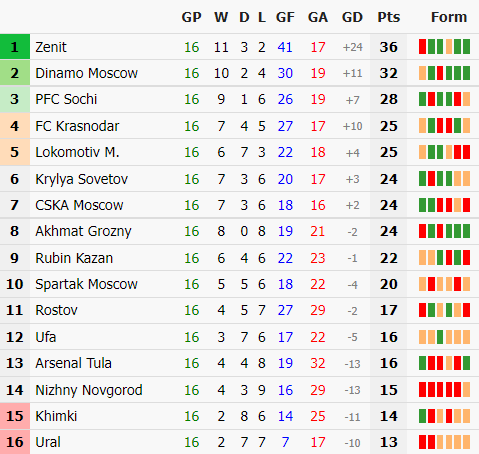
Task: Click Nizhny Novgorod's first red form bar
Action: click(x=422, y=389)
